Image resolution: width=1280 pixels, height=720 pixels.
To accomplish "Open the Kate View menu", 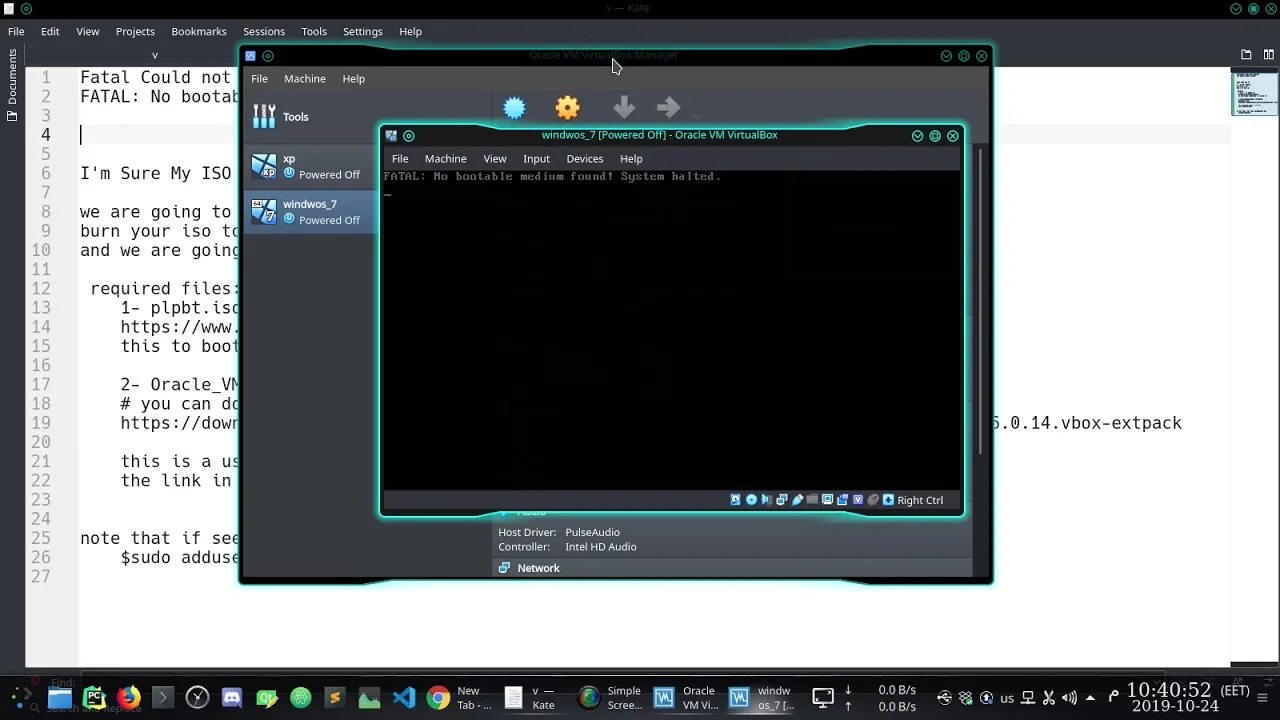I will click(x=88, y=31).
